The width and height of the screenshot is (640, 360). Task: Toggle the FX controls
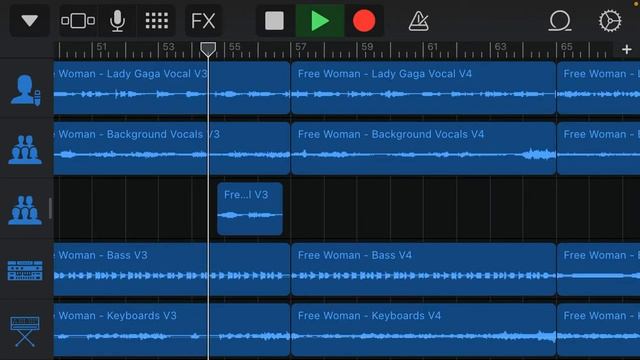click(203, 20)
